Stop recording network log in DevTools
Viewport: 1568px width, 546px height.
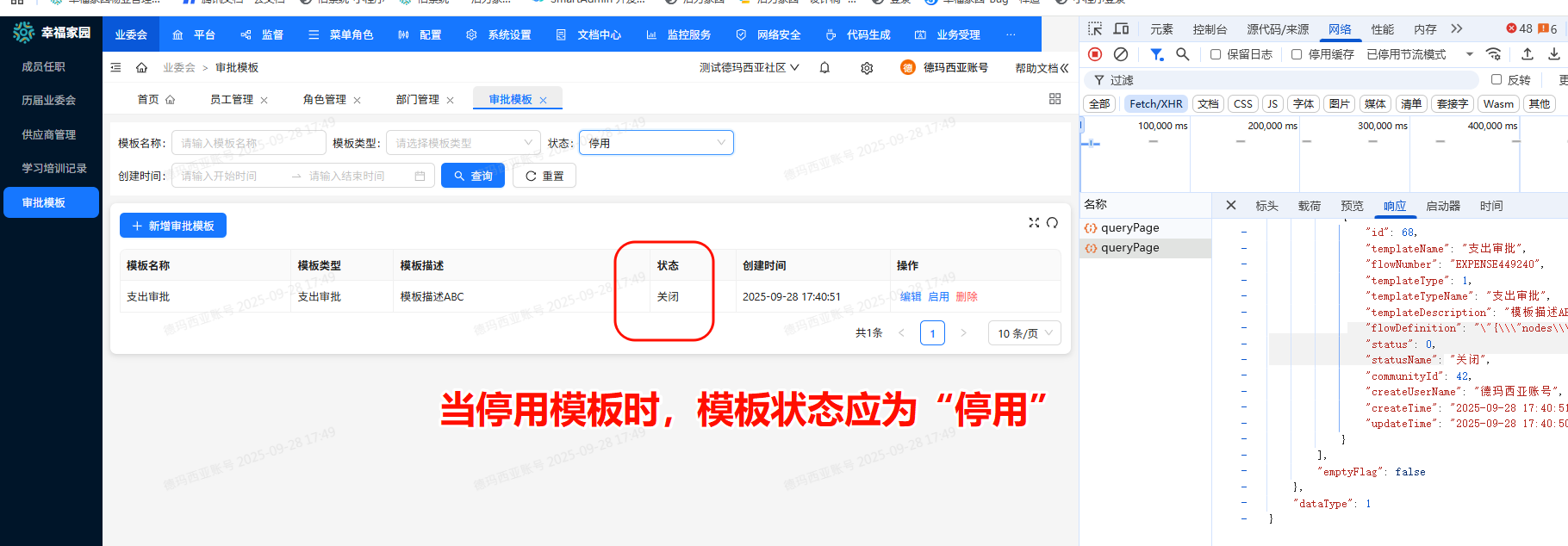[x=1095, y=54]
